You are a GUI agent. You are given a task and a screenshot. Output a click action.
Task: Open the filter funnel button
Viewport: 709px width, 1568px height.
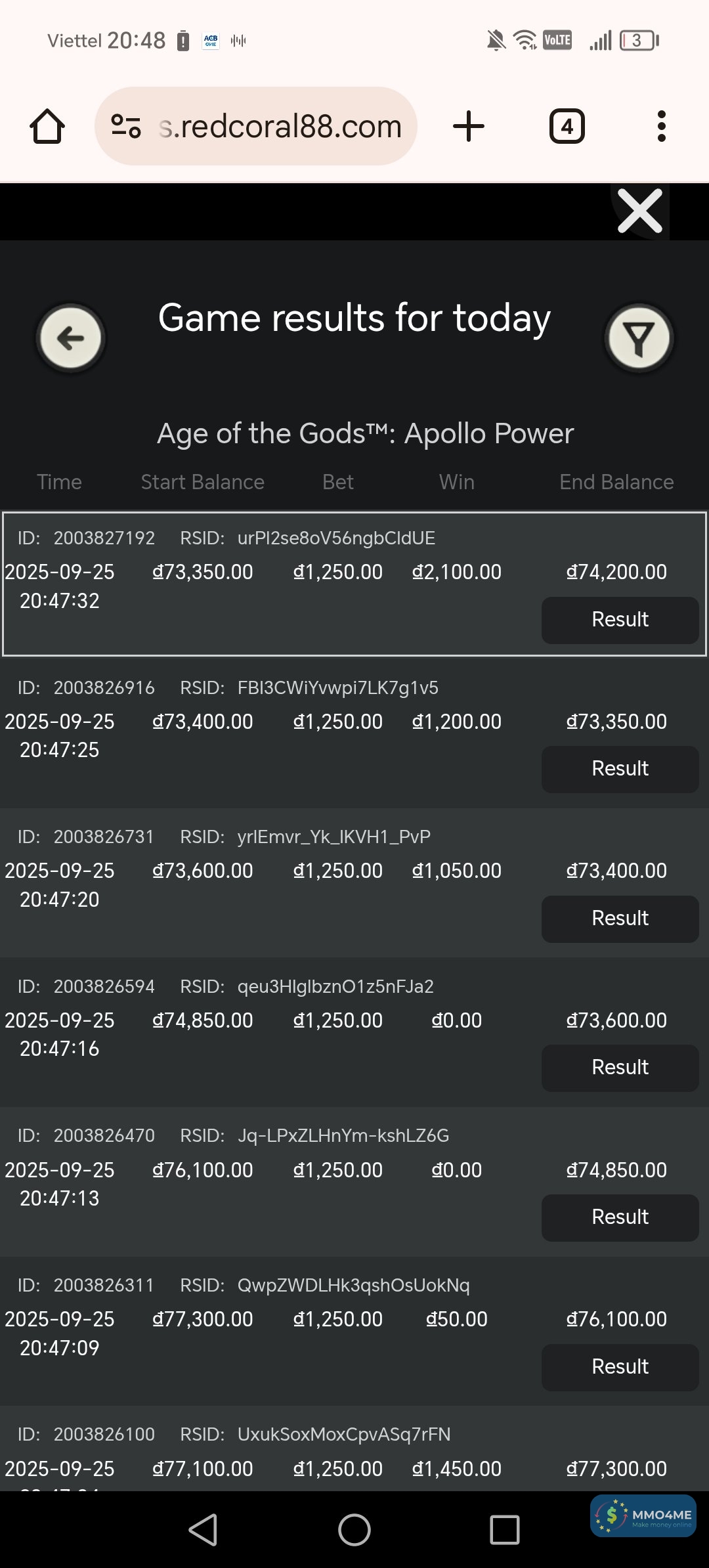(x=638, y=338)
